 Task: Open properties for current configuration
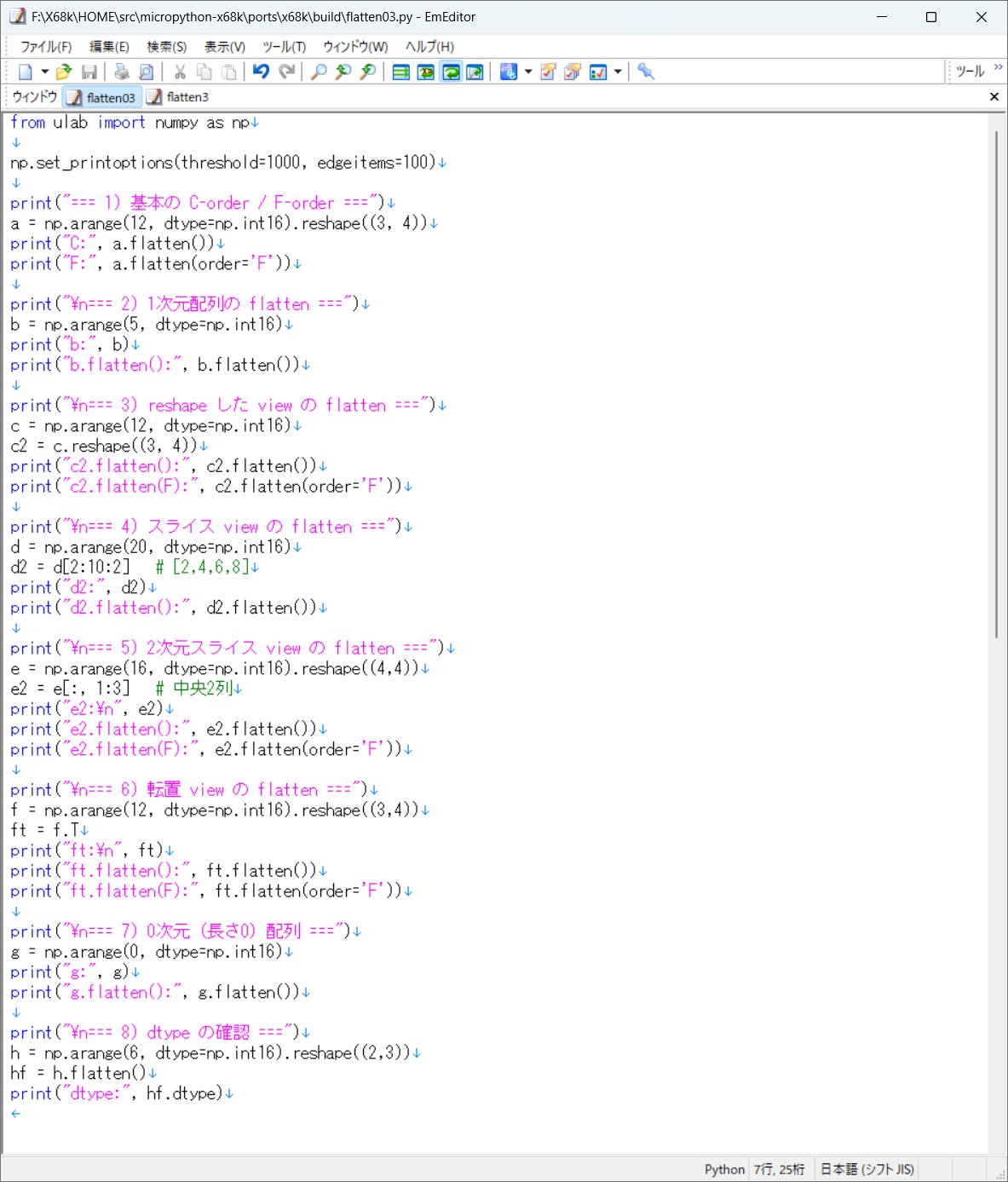[x=548, y=72]
